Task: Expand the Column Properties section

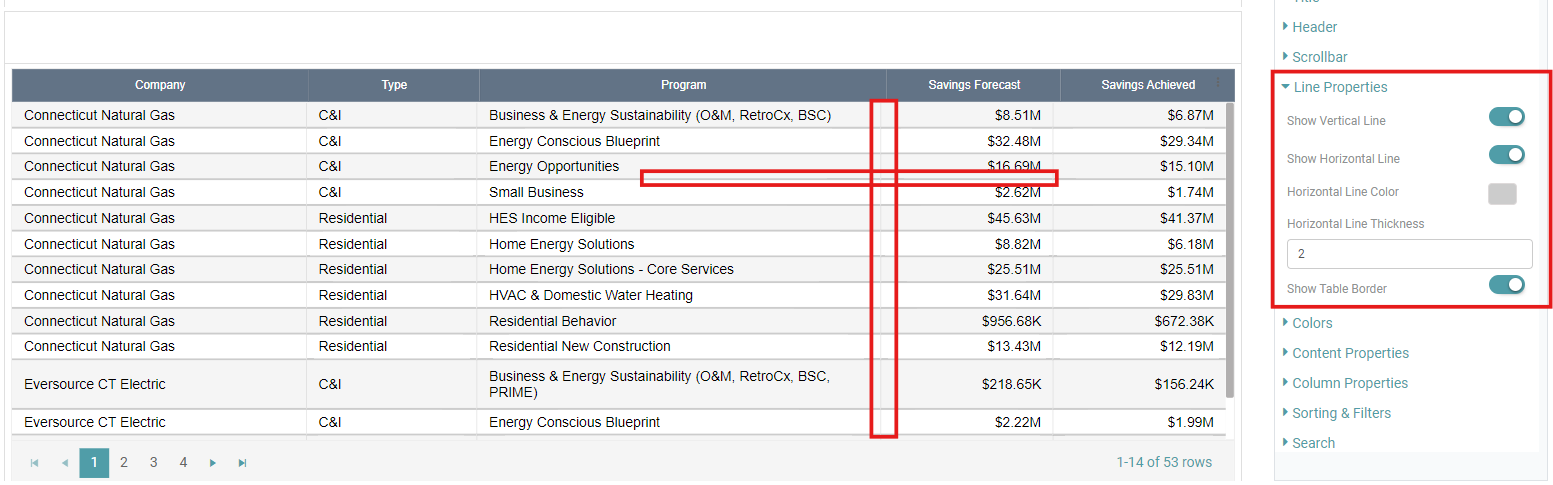Action: point(1349,383)
